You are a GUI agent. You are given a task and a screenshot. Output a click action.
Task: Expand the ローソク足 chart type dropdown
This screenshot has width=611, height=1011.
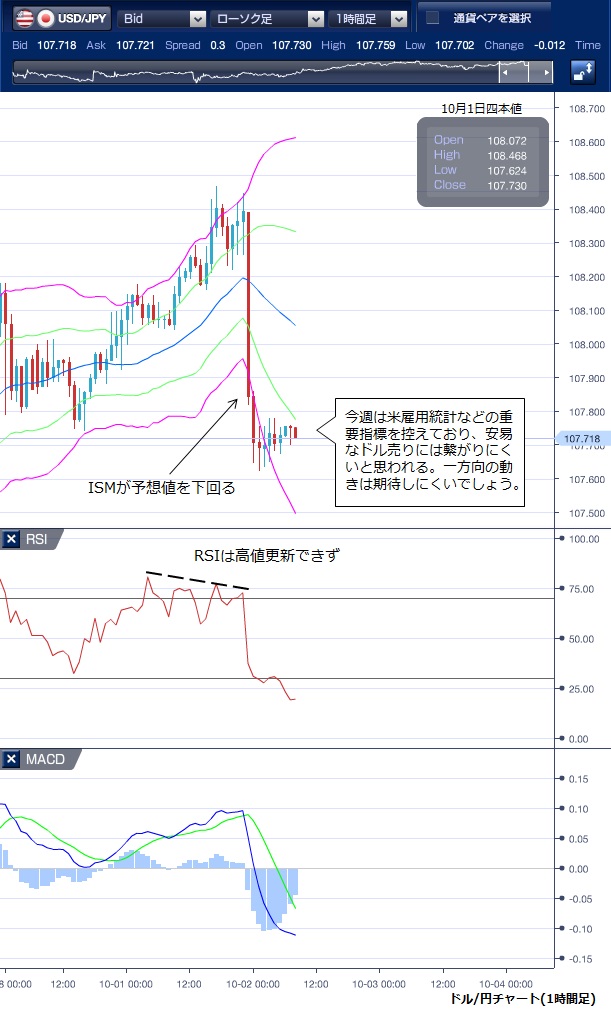click(268, 18)
